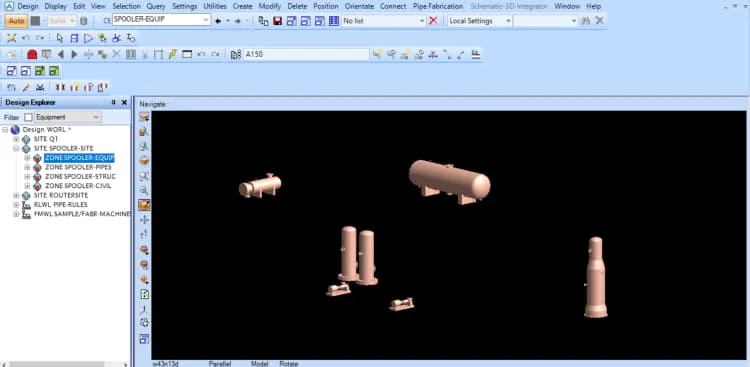
Task: Click the magnifier zoom icon in view sidebar
Action: point(144,190)
